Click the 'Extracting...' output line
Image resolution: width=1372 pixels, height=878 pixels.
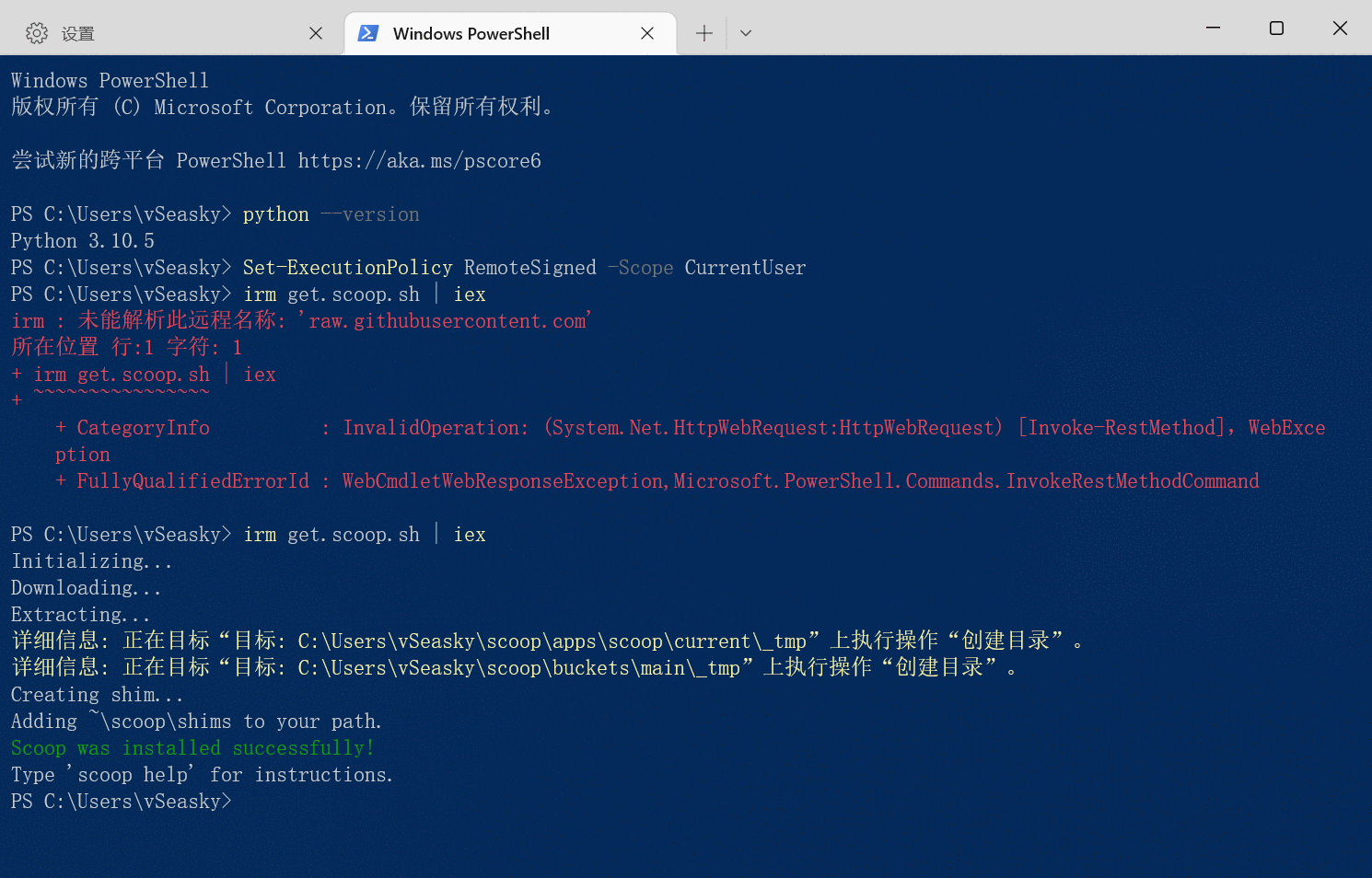point(81,615)
